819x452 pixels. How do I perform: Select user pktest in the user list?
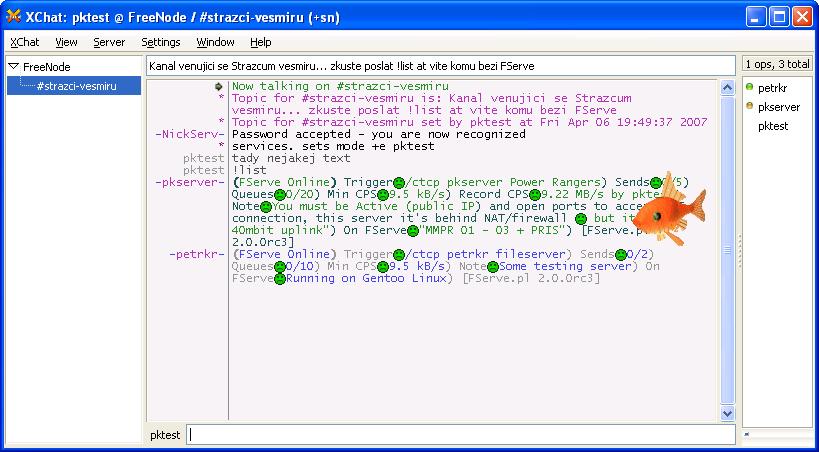point(772,126)
